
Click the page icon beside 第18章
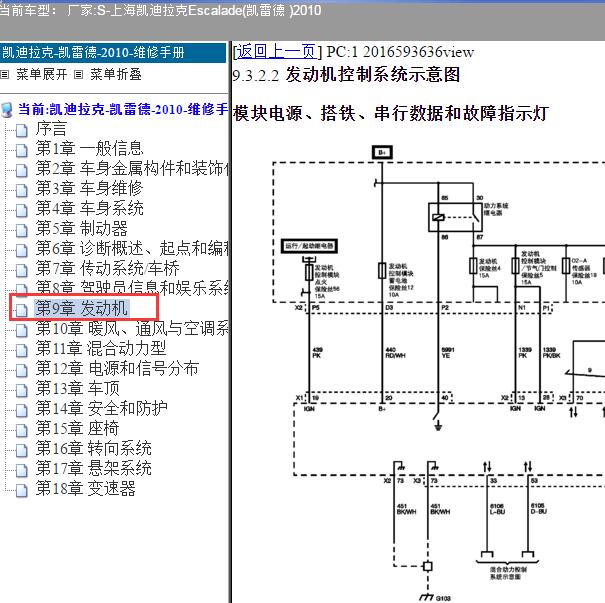(x=22, y=491)
